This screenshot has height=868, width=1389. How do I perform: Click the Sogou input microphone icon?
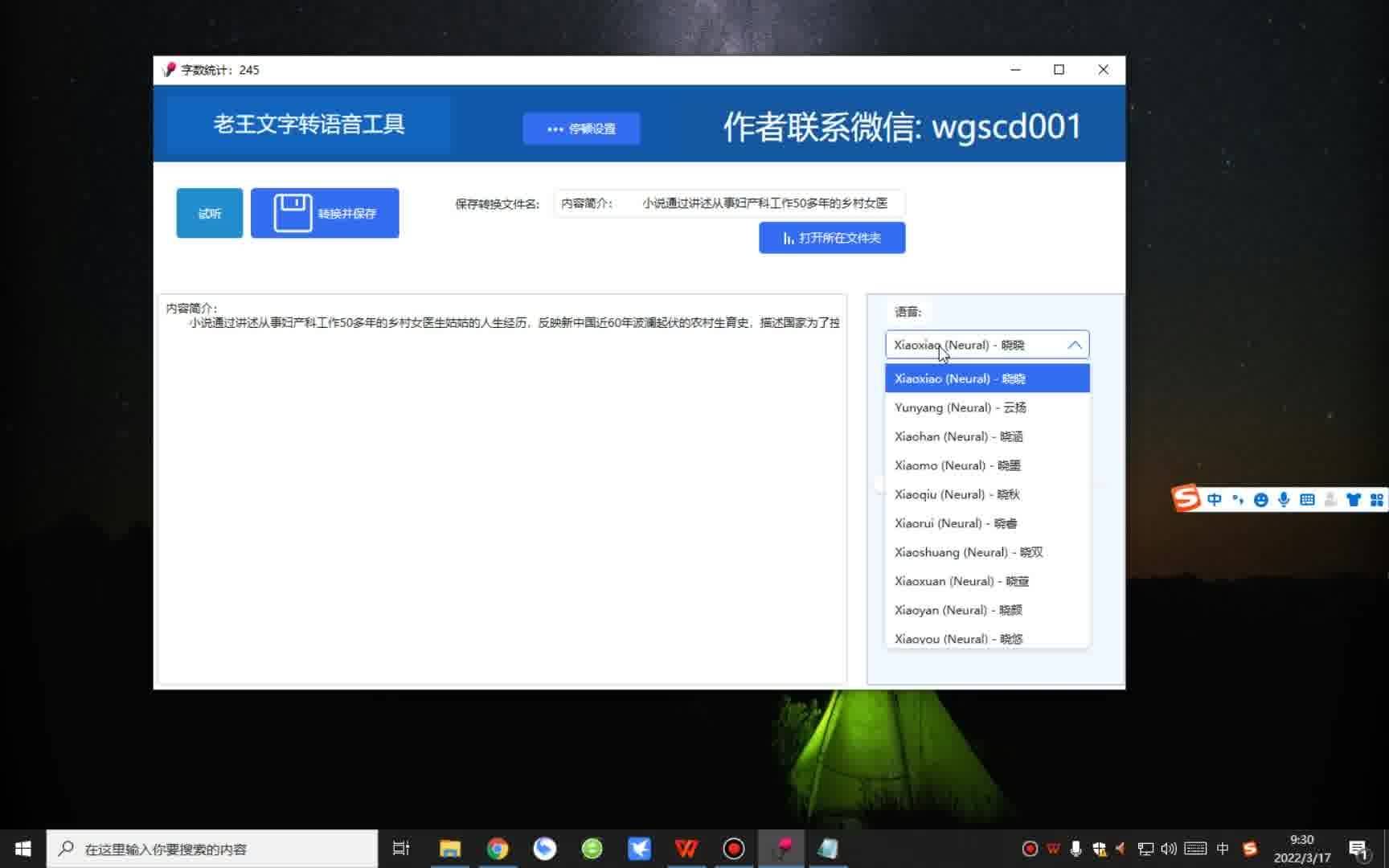[1284, 500]
